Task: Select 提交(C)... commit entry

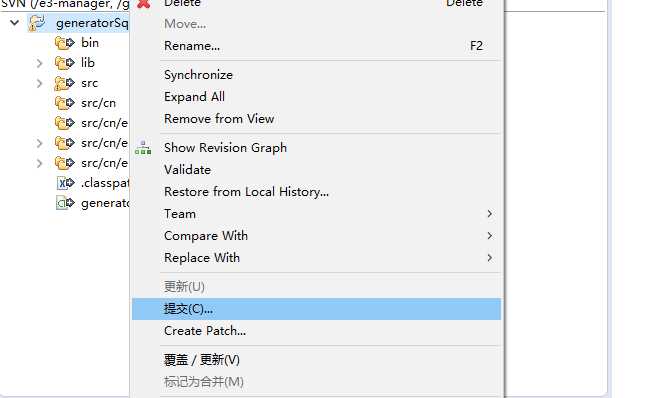Action: click(x=316, y=309)
